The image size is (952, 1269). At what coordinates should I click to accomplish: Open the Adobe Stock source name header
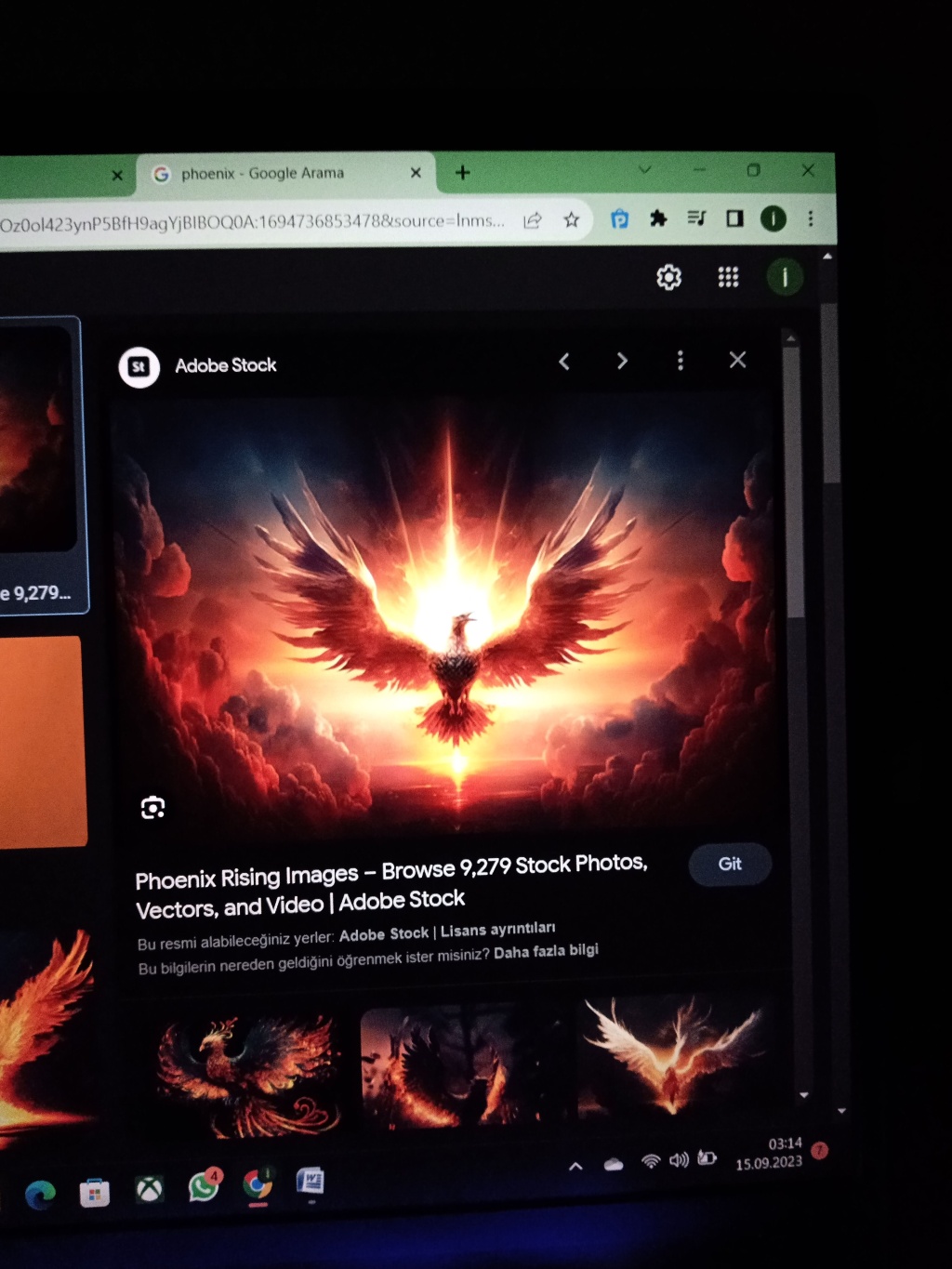[x=226, y=365]
